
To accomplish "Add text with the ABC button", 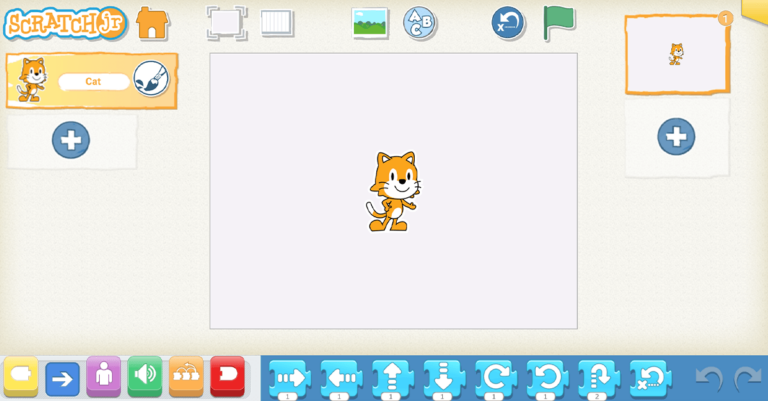I will [x=420, y=23].
